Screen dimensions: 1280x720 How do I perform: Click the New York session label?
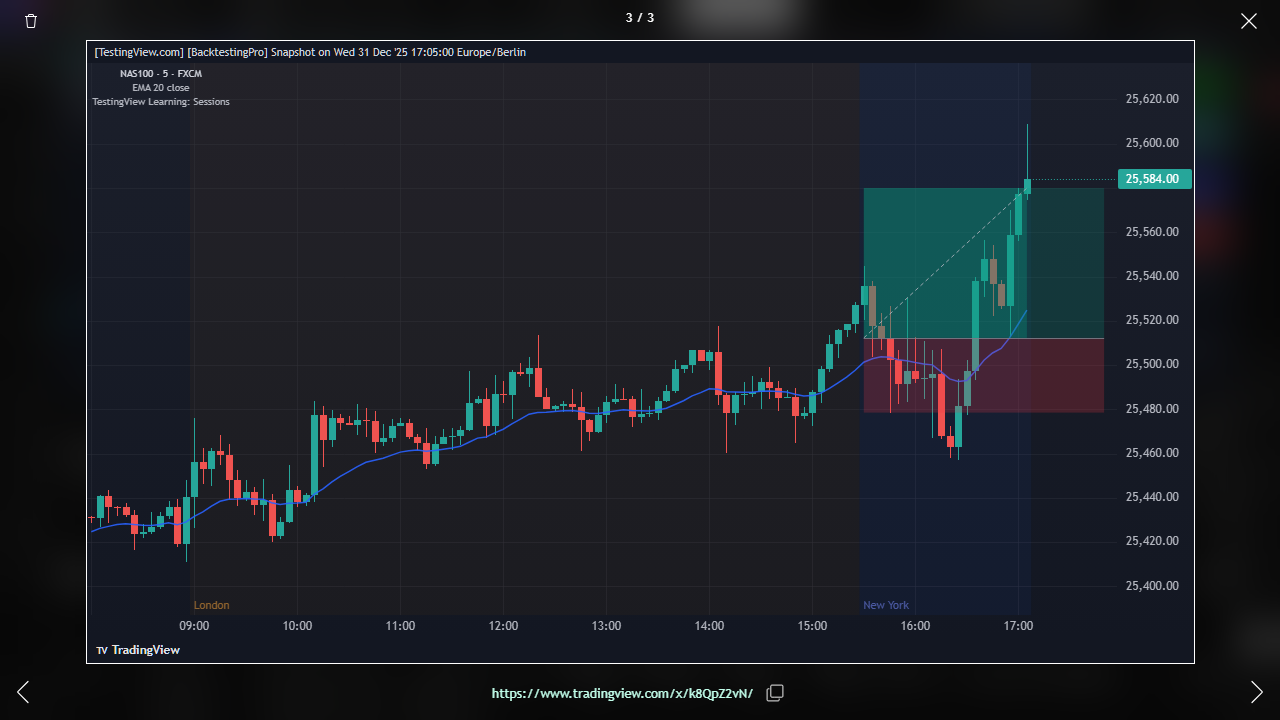click(886, 605)
